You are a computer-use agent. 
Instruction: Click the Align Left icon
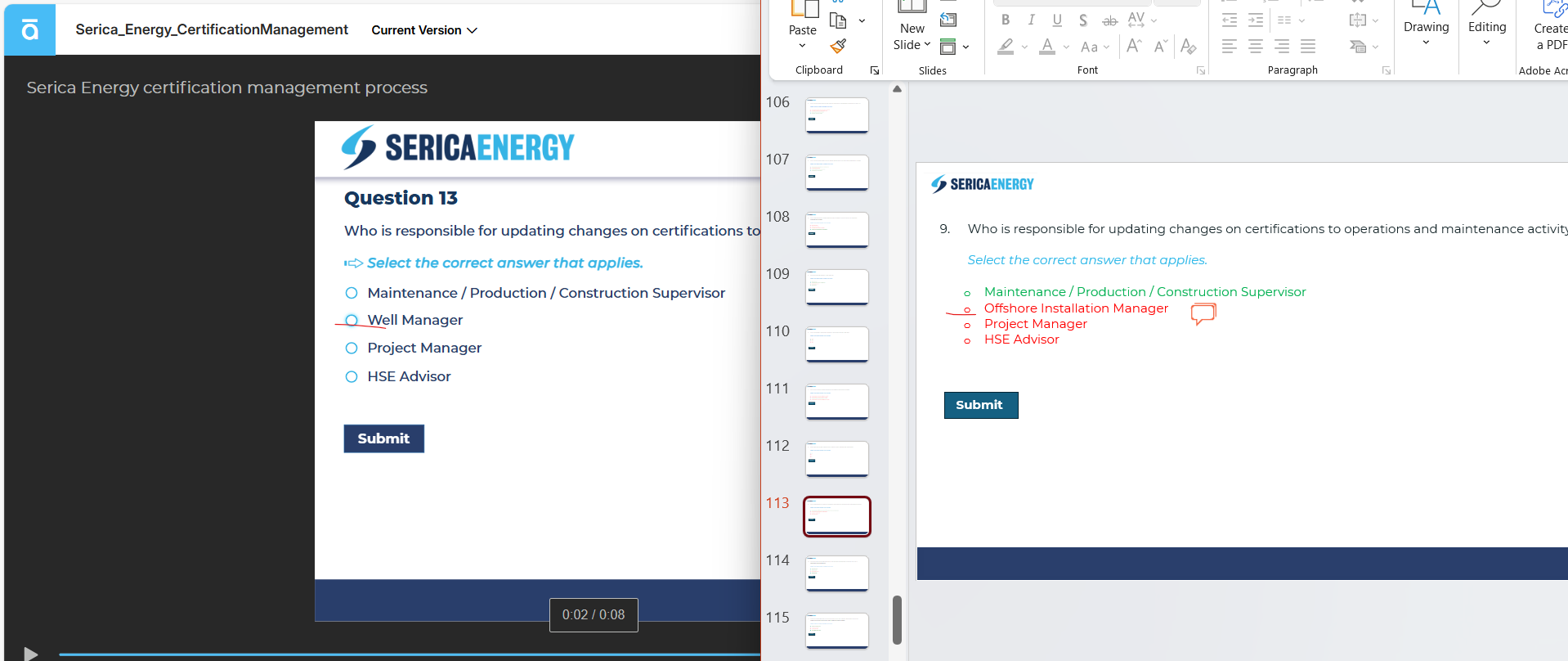coord(1230,47)
